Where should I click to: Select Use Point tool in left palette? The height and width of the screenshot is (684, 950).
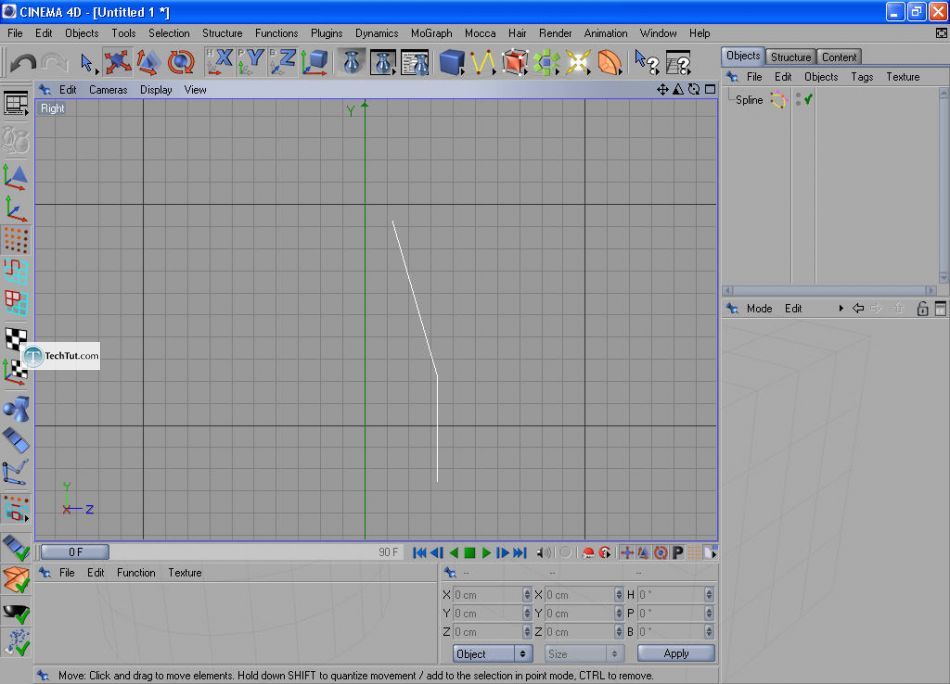tap(16, 240)
